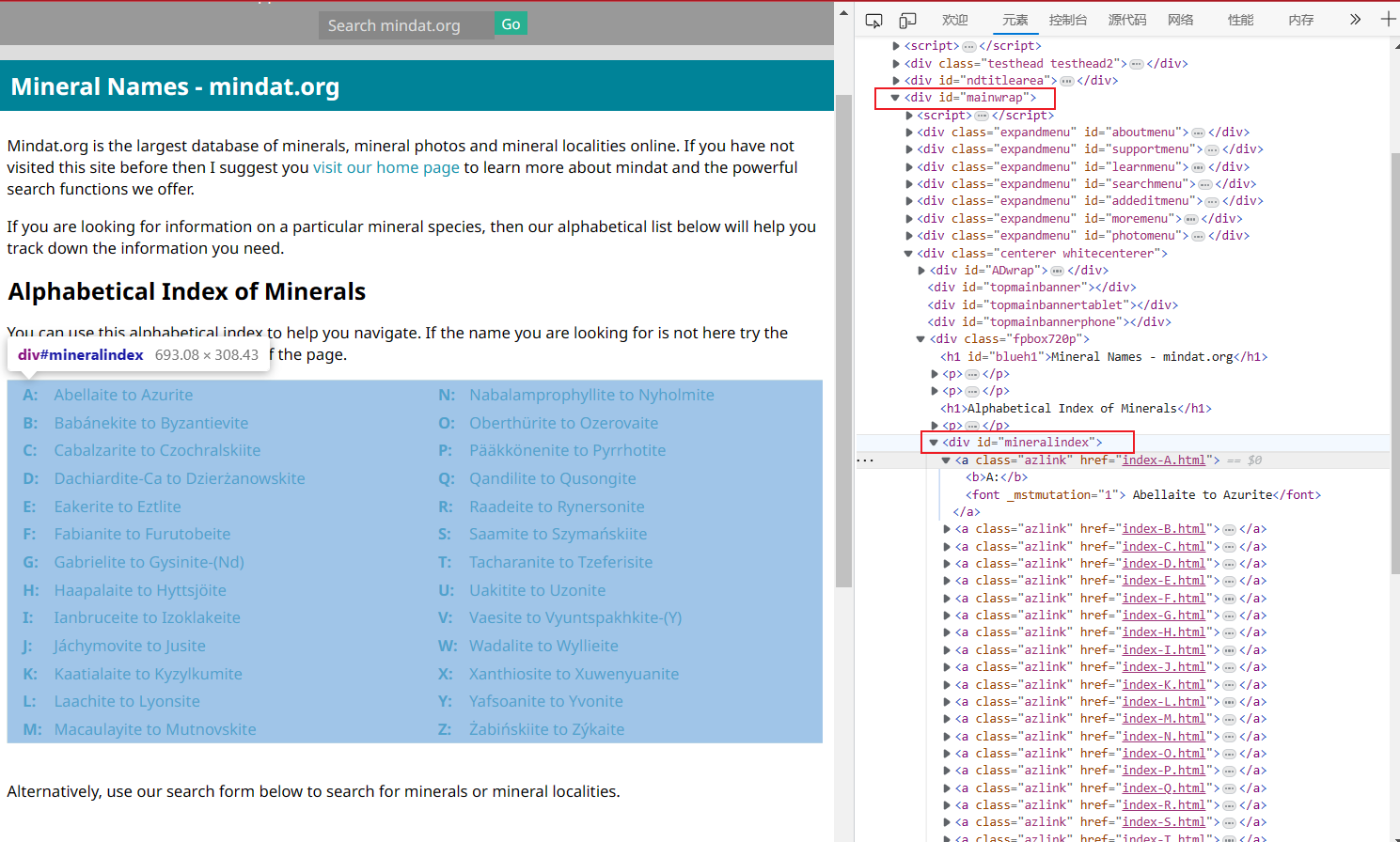
Task: Follow the 'visit our home page' link
Action: [386, 167]
